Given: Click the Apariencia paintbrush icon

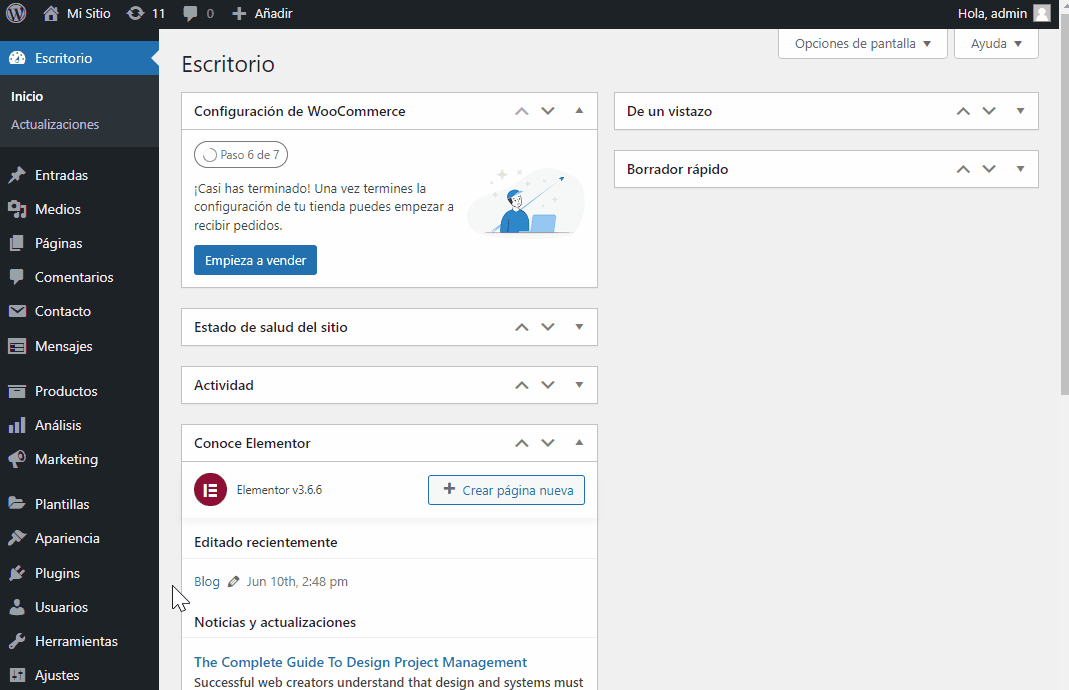Looking at the screenshot, I should 17,538.
